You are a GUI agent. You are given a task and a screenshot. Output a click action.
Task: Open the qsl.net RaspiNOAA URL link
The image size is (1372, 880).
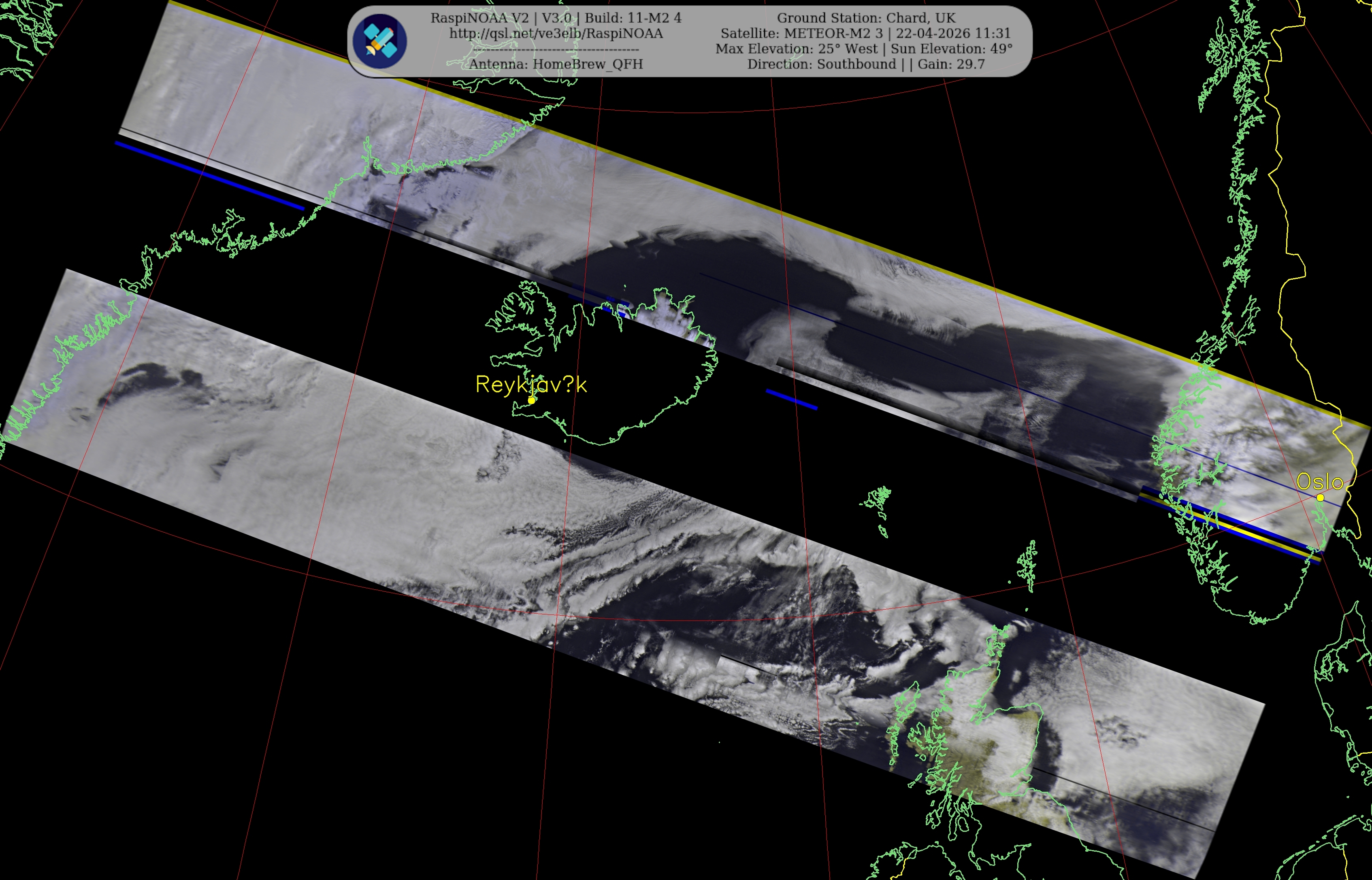tap(556, 34)
